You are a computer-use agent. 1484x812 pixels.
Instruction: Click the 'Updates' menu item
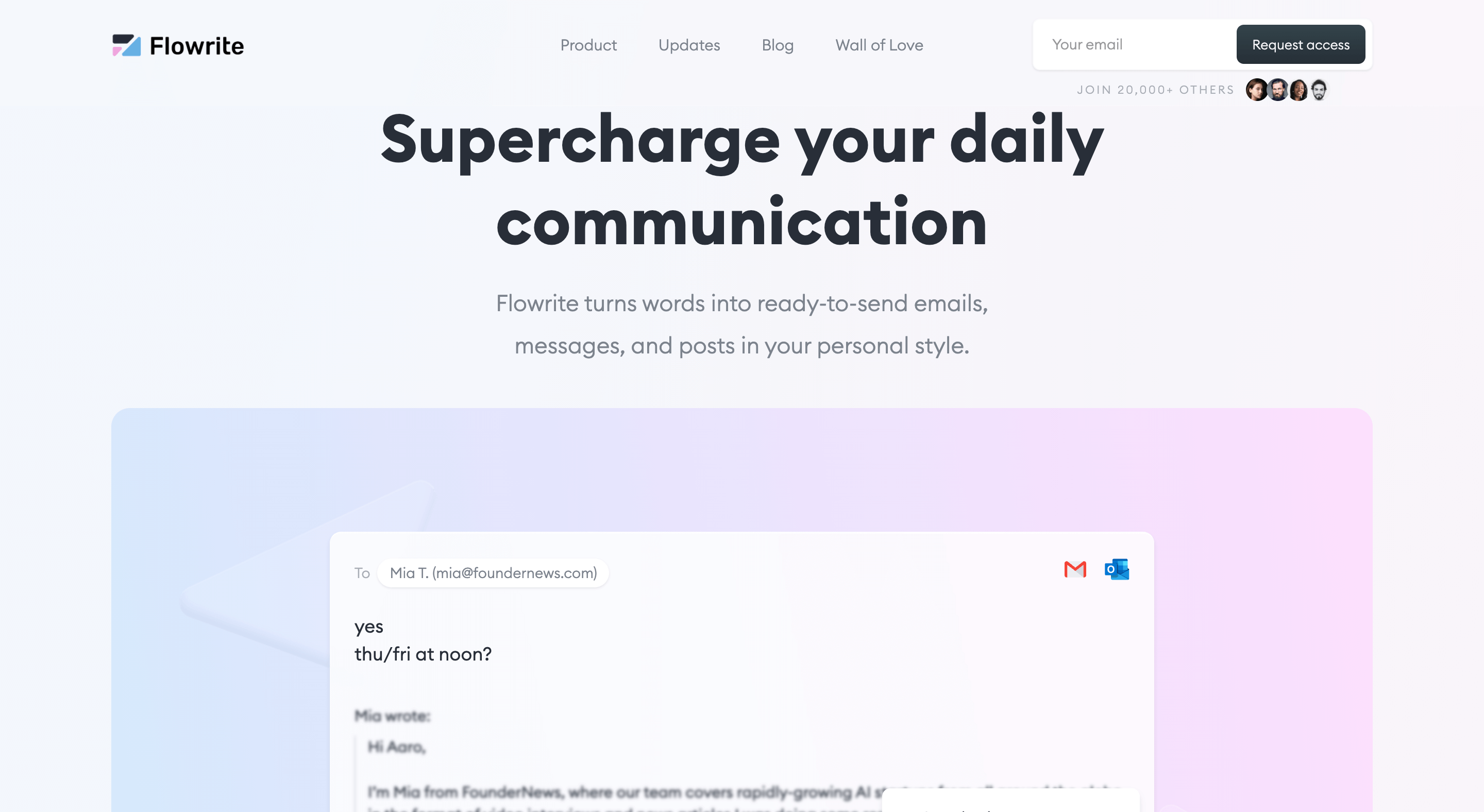(688, 44)
